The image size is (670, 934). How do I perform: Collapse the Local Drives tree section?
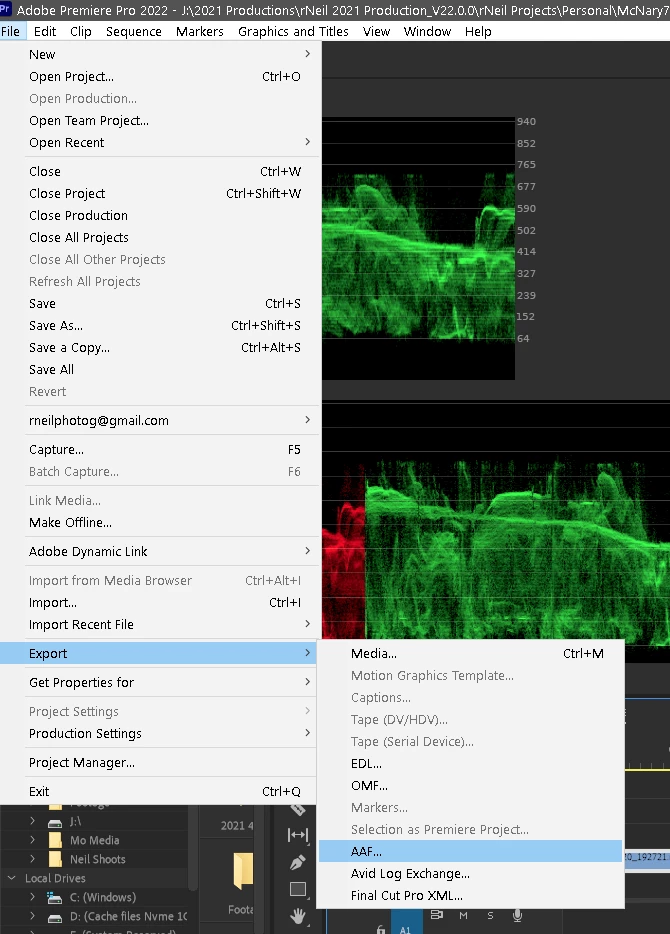[x=11, y=878]
